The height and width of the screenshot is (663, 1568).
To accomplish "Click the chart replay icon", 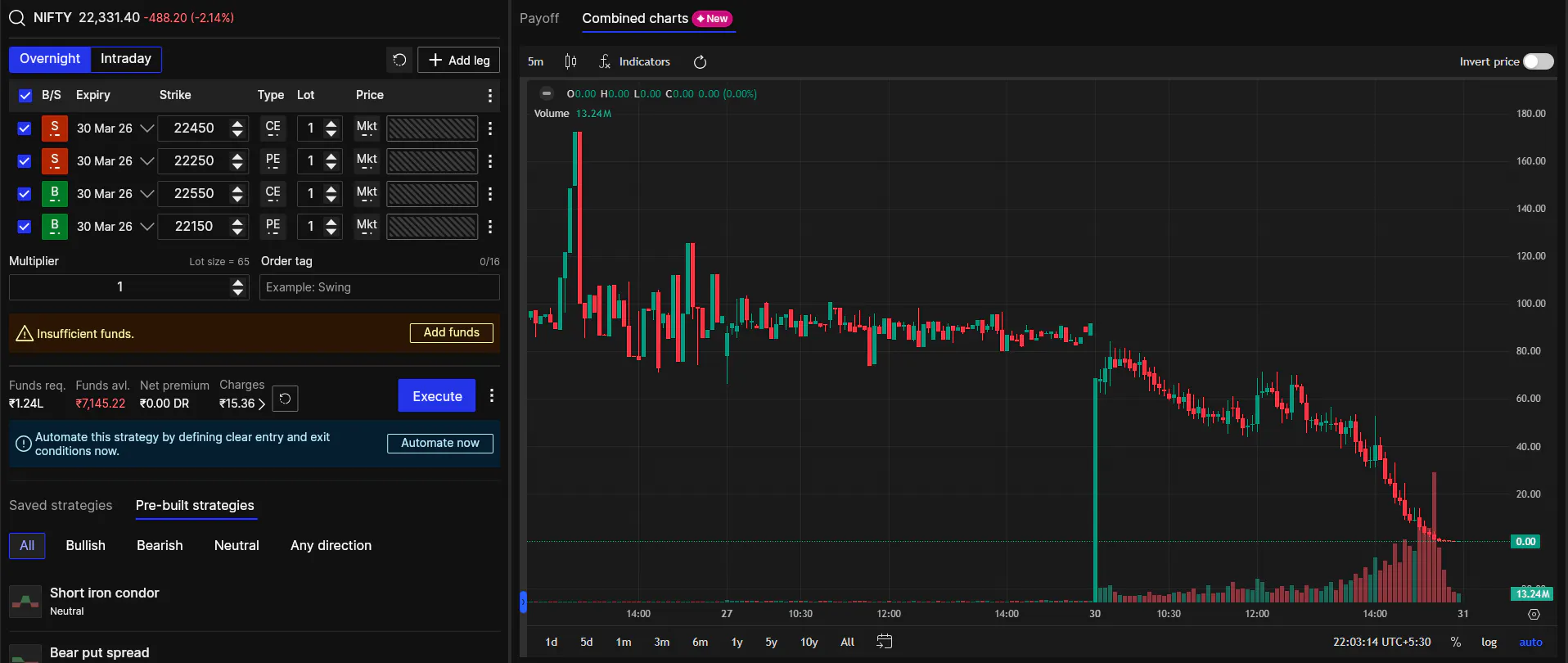I will pyautogui.click(x=700, y=62).
